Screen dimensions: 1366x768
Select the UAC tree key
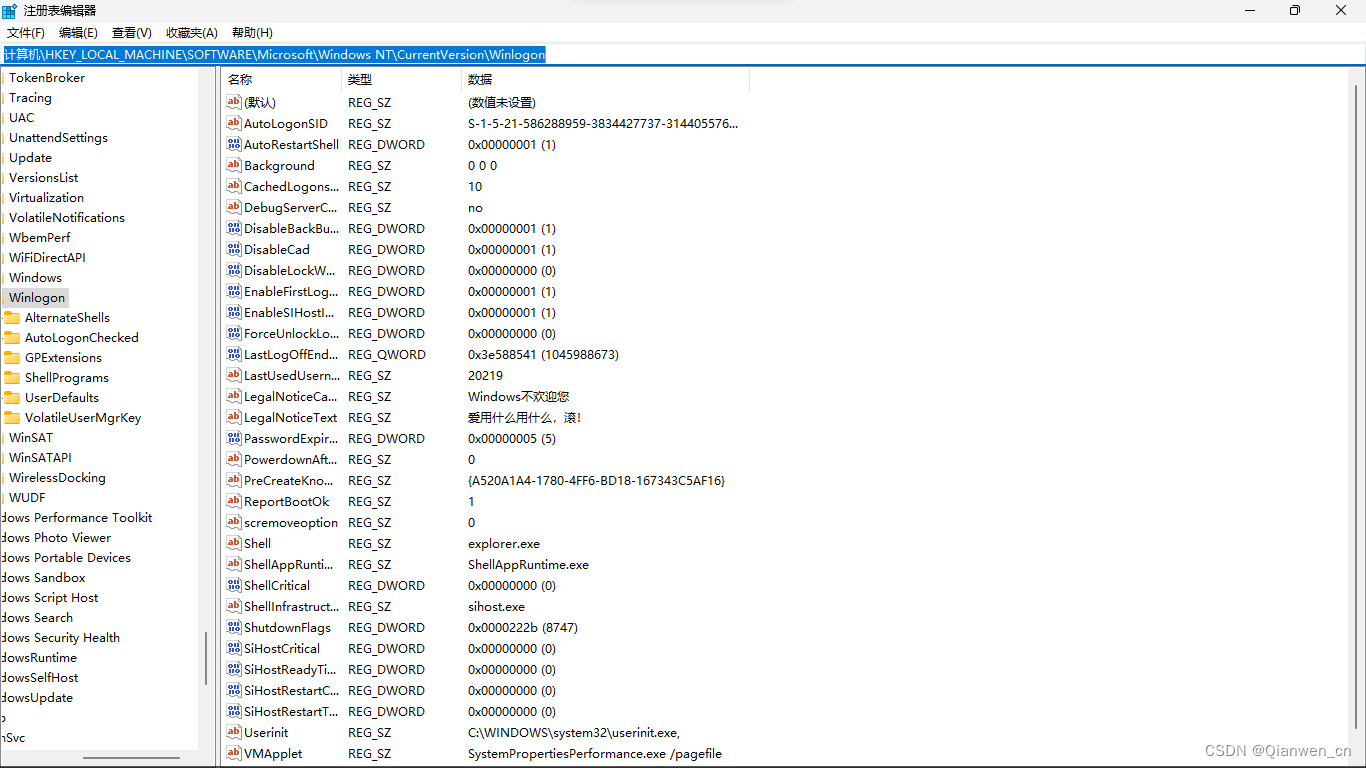(21, 118)
